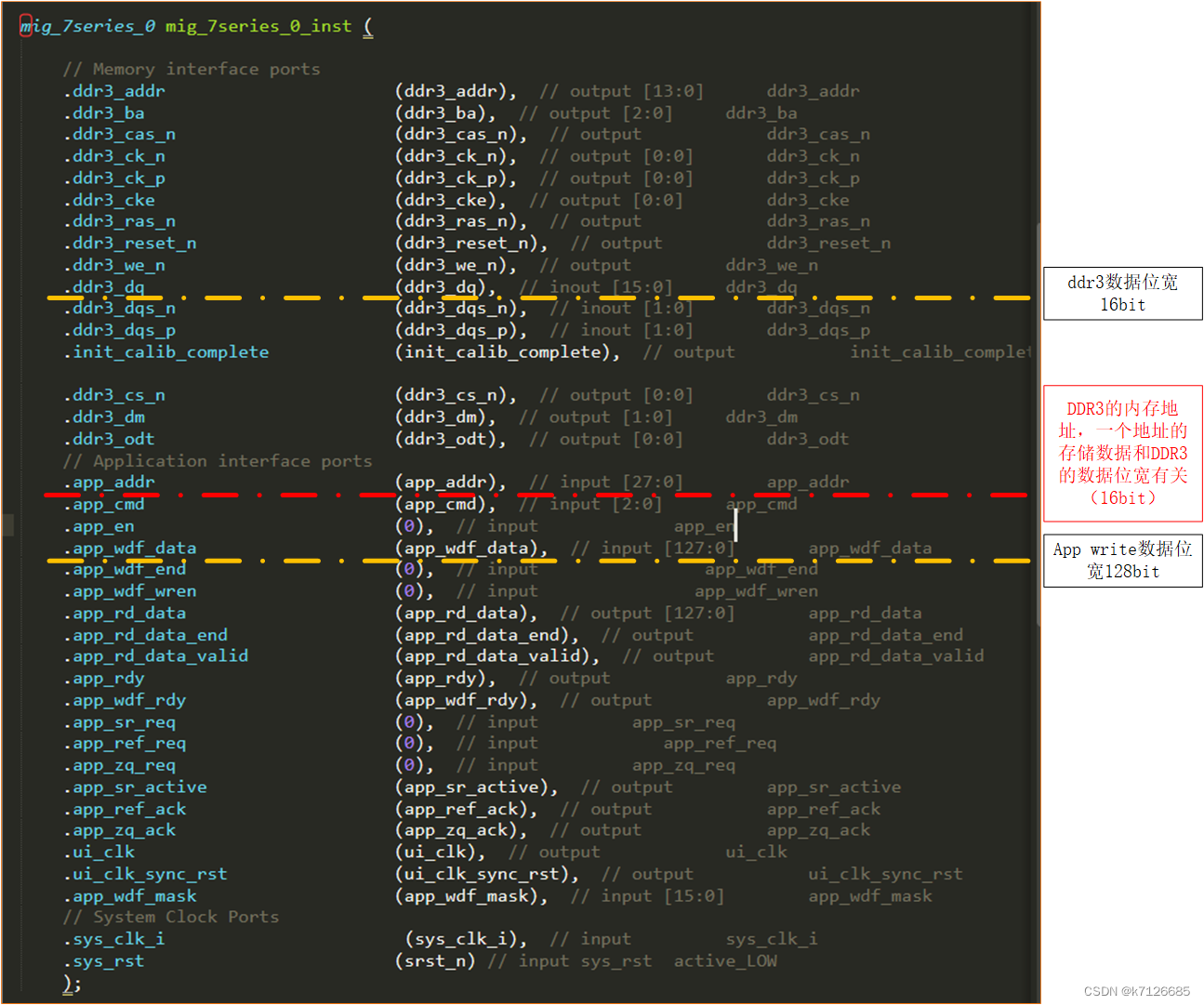The image size is (1204, 1005).
Task: Click the ".app_wdf_mask" port name
Action: click(129, 896)
